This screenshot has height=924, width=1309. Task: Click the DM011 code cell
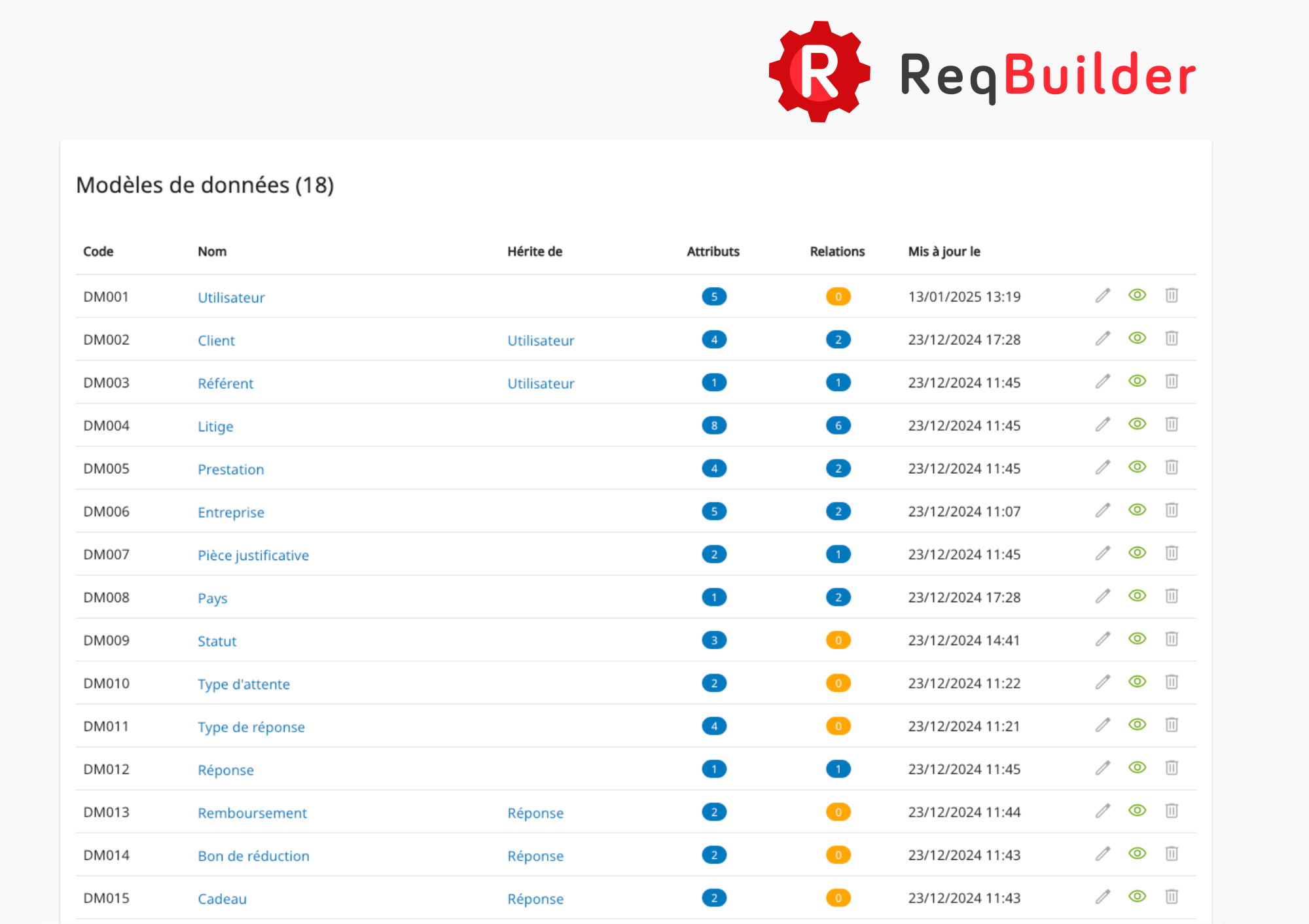[x=106, y=726]
